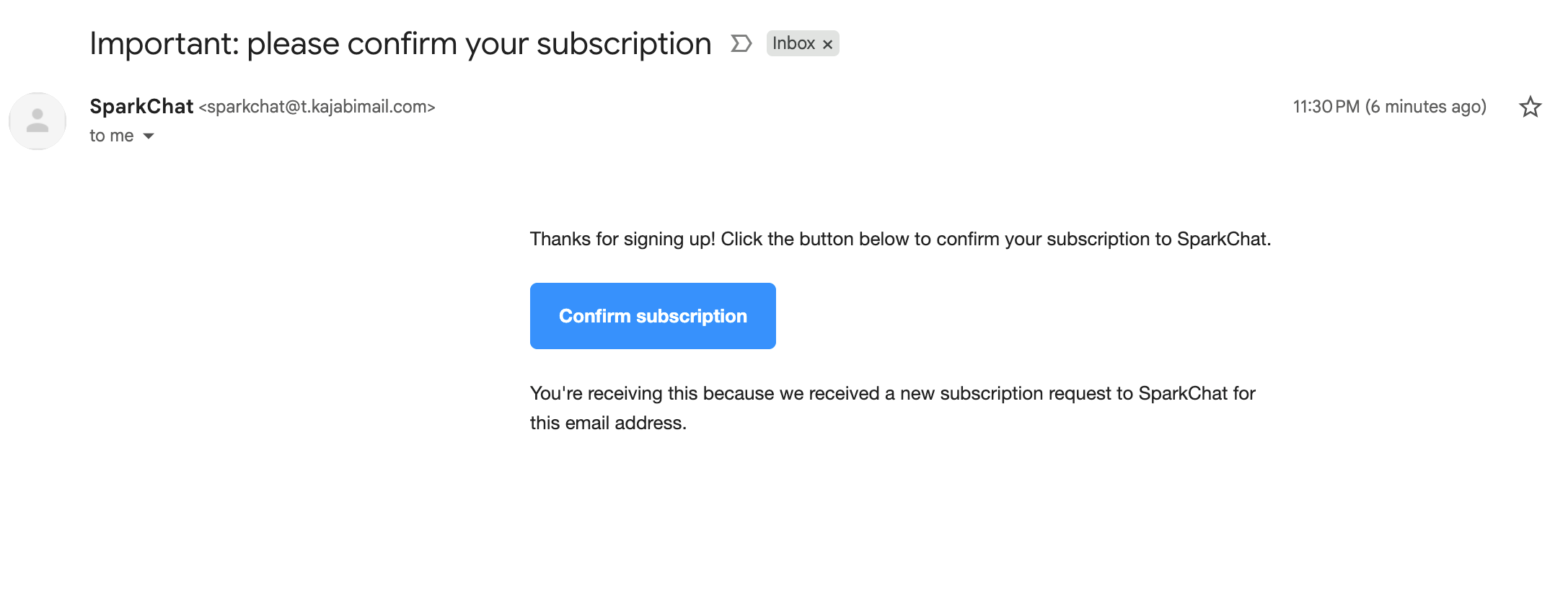Click "SparkChat." ending the first body sentence

coord(1223,239)
